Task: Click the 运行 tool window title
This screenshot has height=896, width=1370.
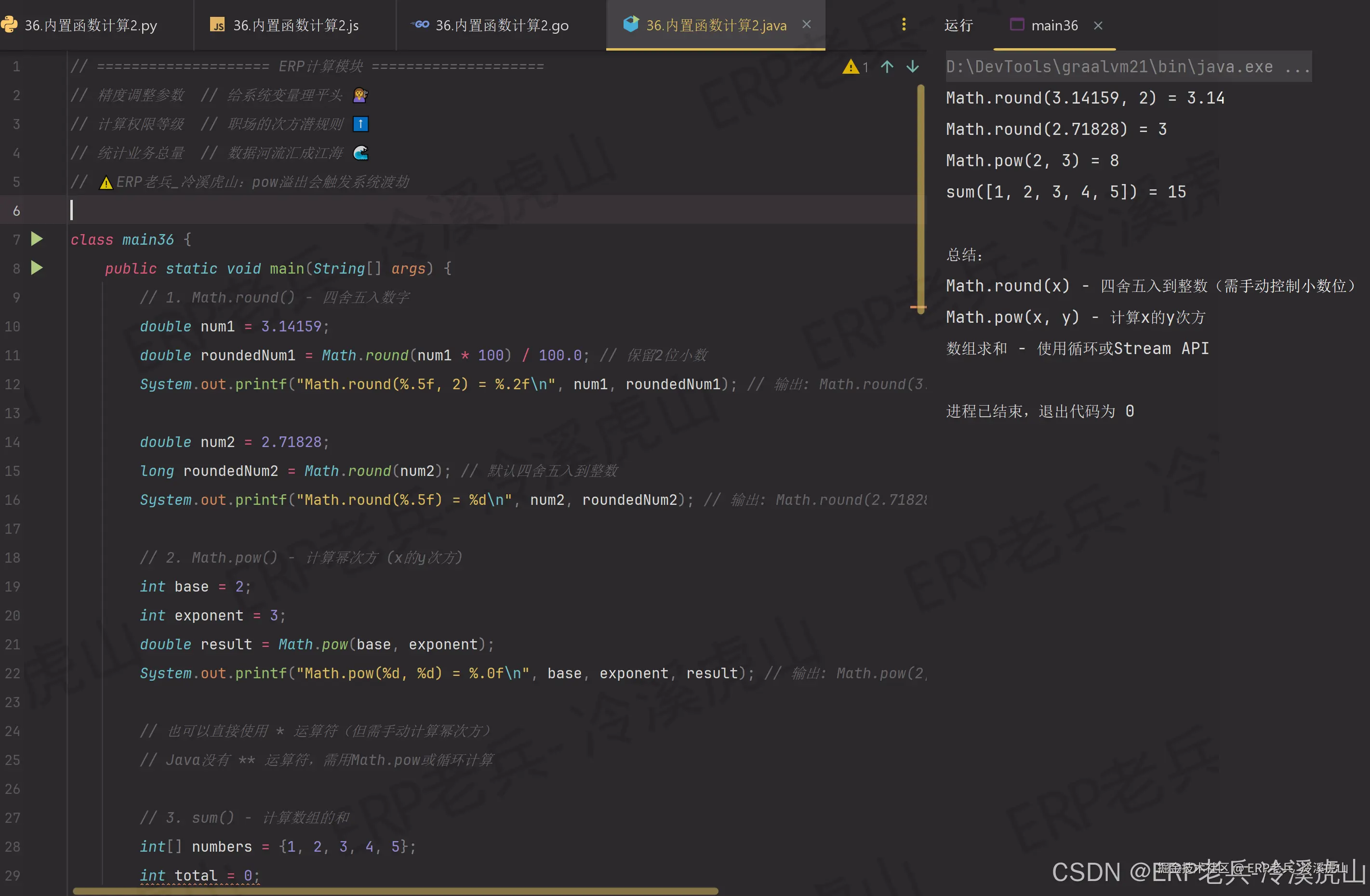Action: [x=958, y=26]
